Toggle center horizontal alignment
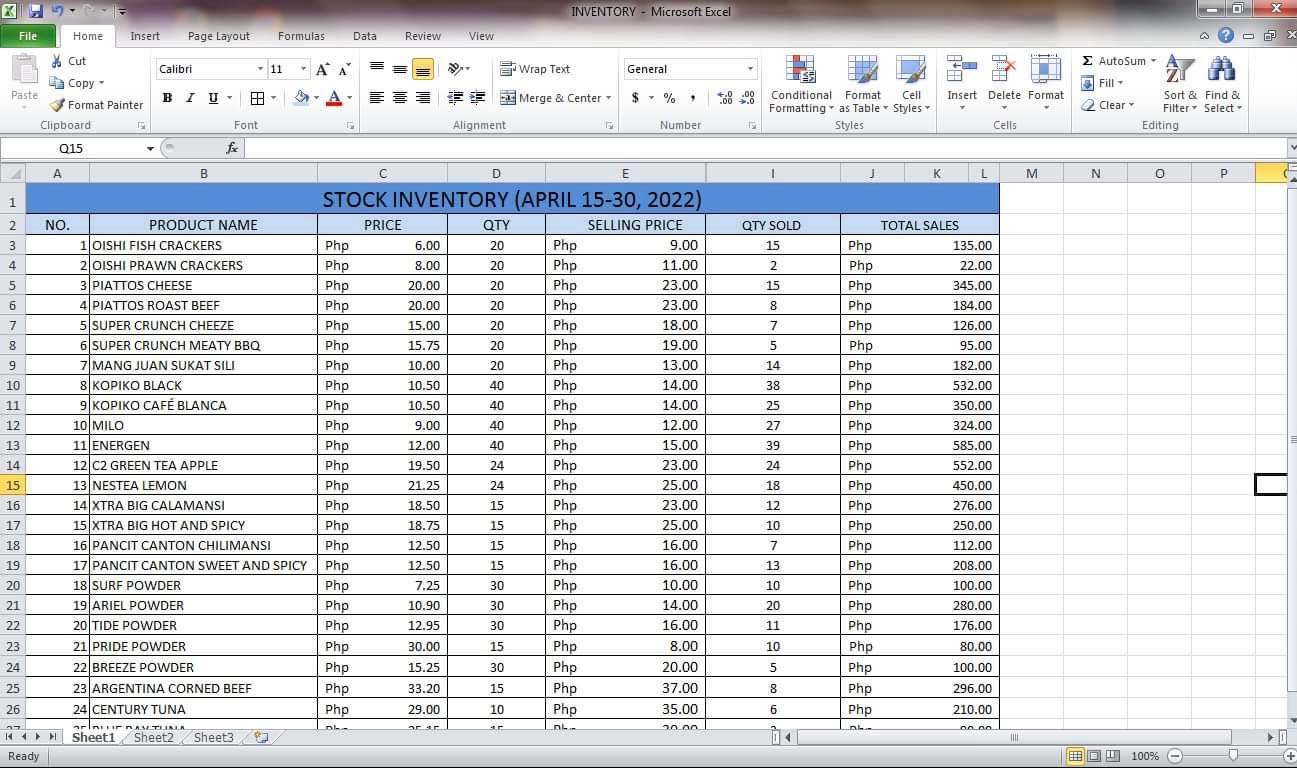This screenshot has width=1297, height=768. click(x=400, y=98)
